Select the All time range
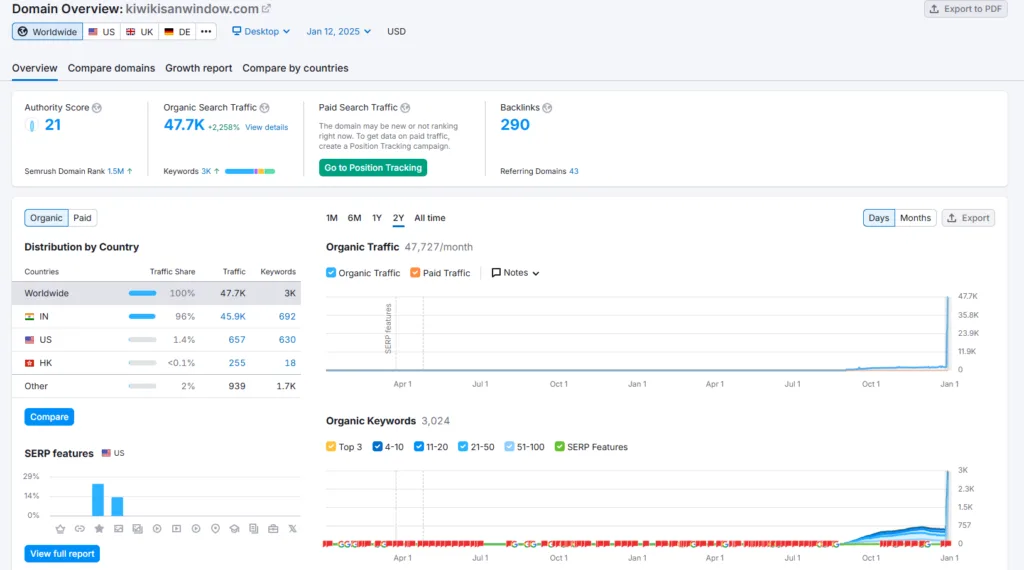1024x570 pixels. tap(430, 218)
